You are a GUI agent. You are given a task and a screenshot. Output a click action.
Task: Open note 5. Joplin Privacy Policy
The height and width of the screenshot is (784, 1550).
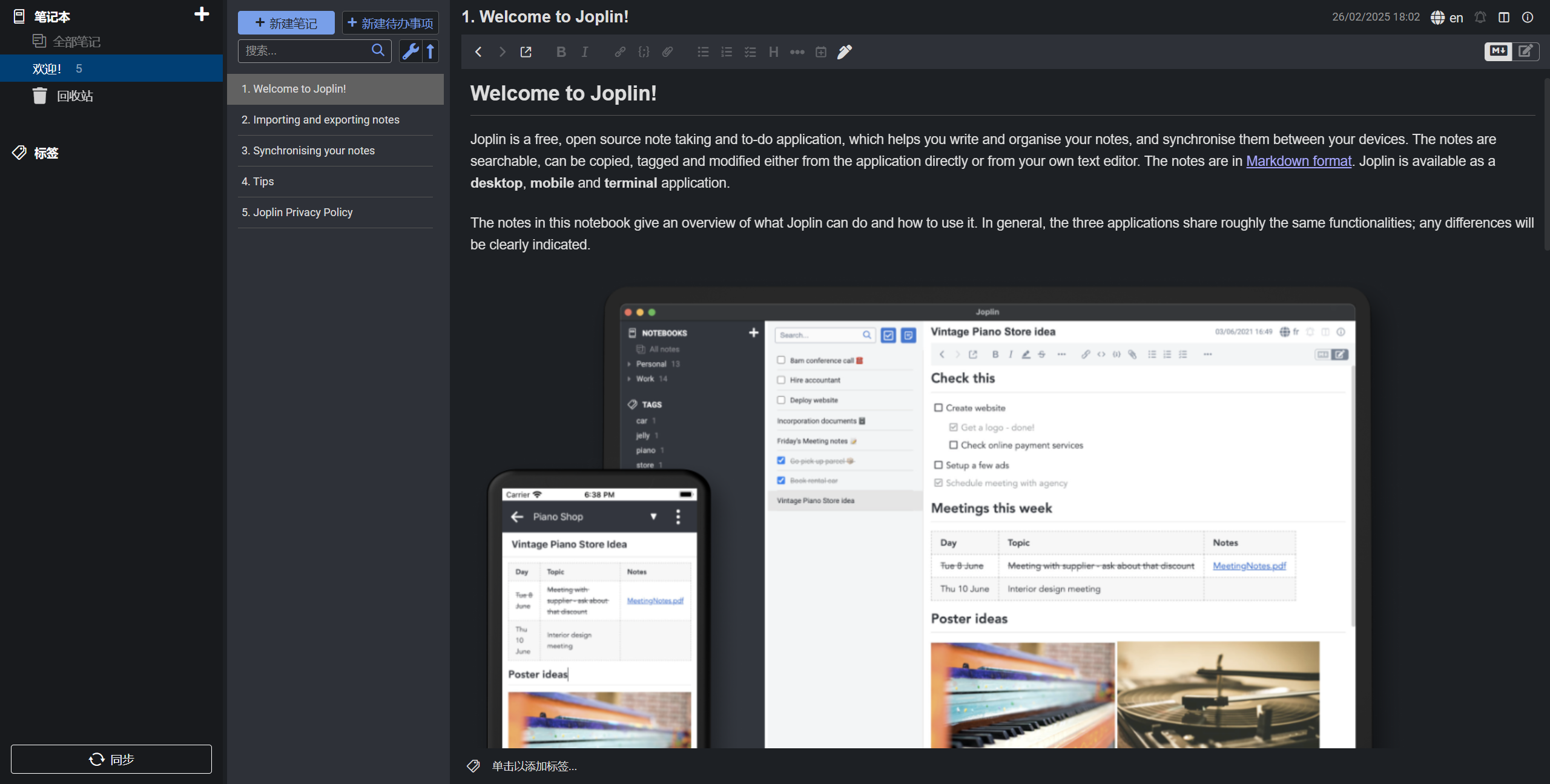click(x=335, y=212)
